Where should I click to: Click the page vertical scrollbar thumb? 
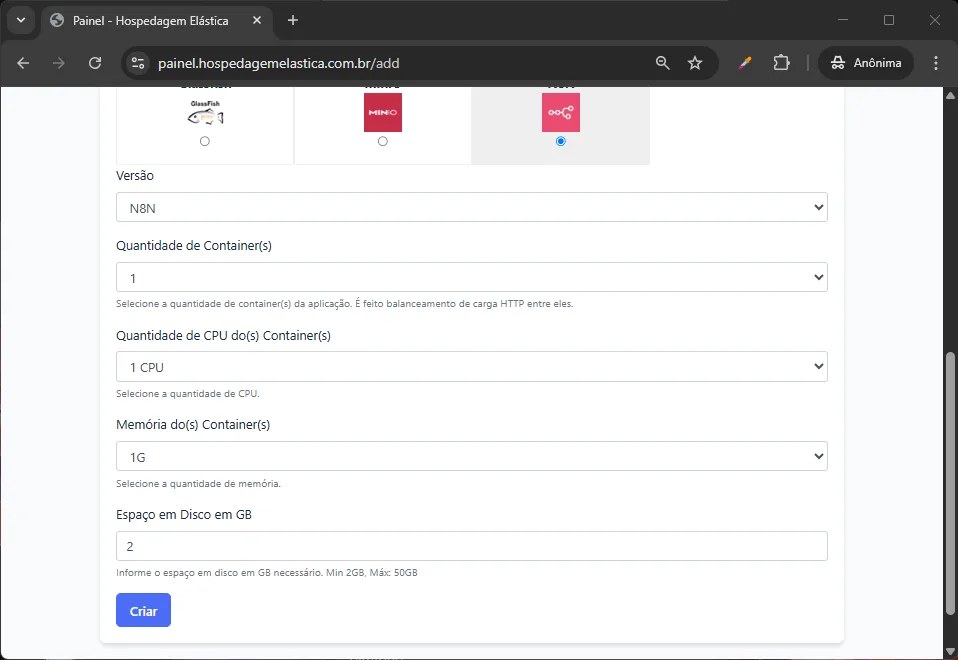coord(950,483)
